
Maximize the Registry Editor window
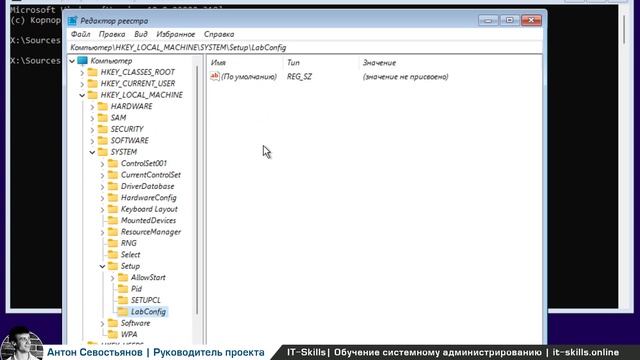[x=509, y=20]
